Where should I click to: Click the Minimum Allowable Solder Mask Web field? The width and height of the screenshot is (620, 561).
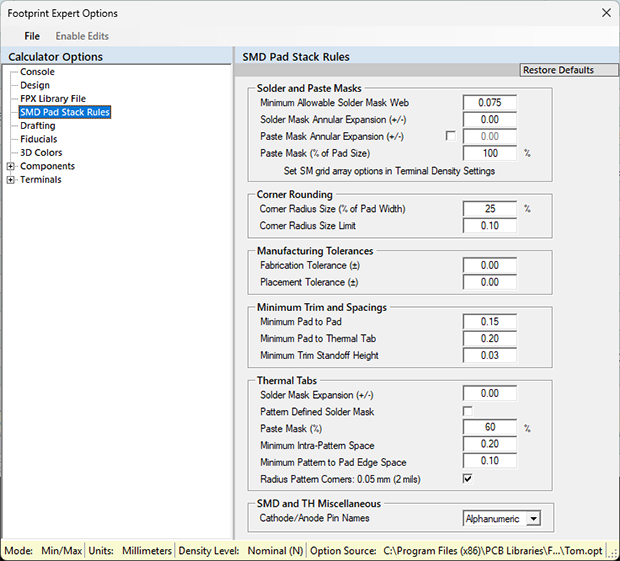pos(489,102)
